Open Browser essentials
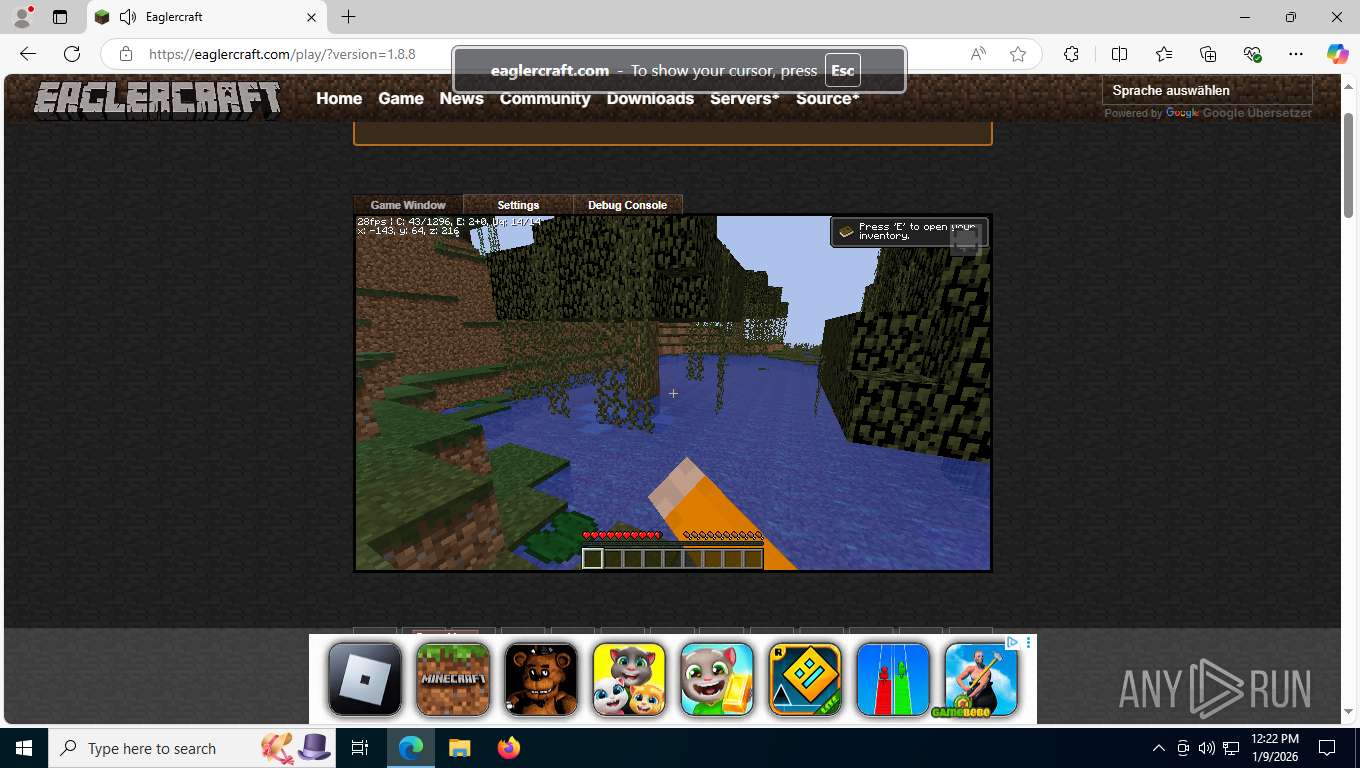Image resolution: width=1360 pixels, height=768 pixels. coord(1252,54)
